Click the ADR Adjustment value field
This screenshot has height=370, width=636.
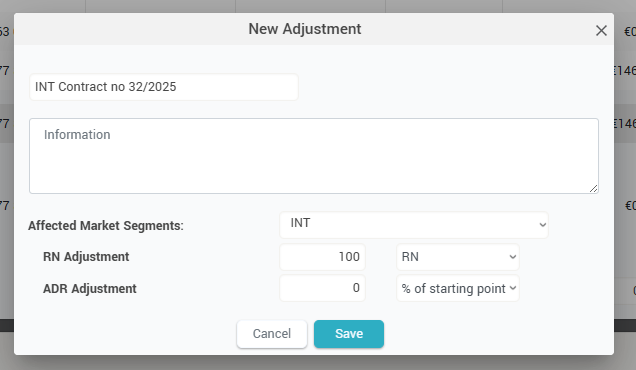click(x=322, y=288)
